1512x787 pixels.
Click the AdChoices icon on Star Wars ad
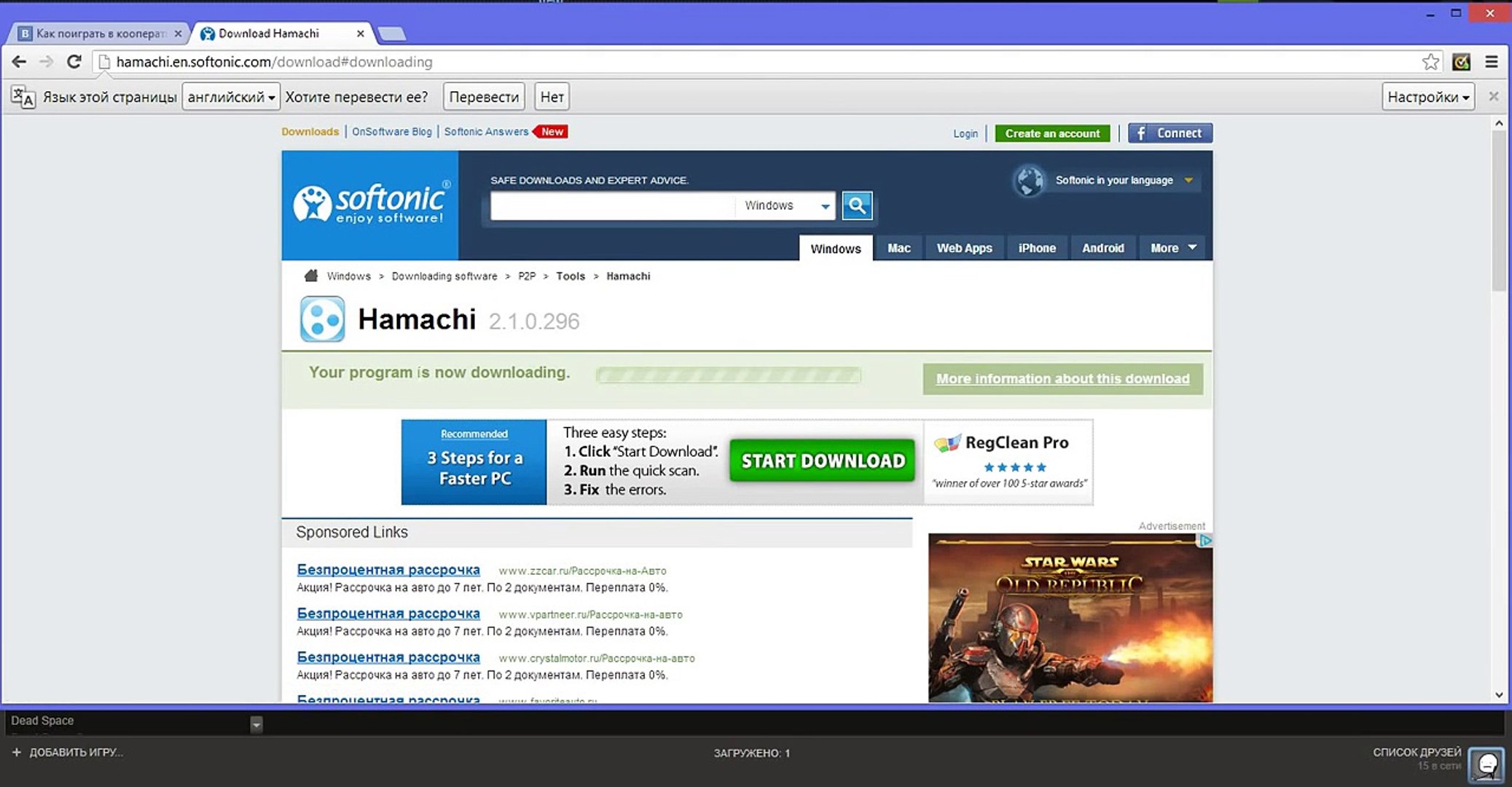(1205, 541)
